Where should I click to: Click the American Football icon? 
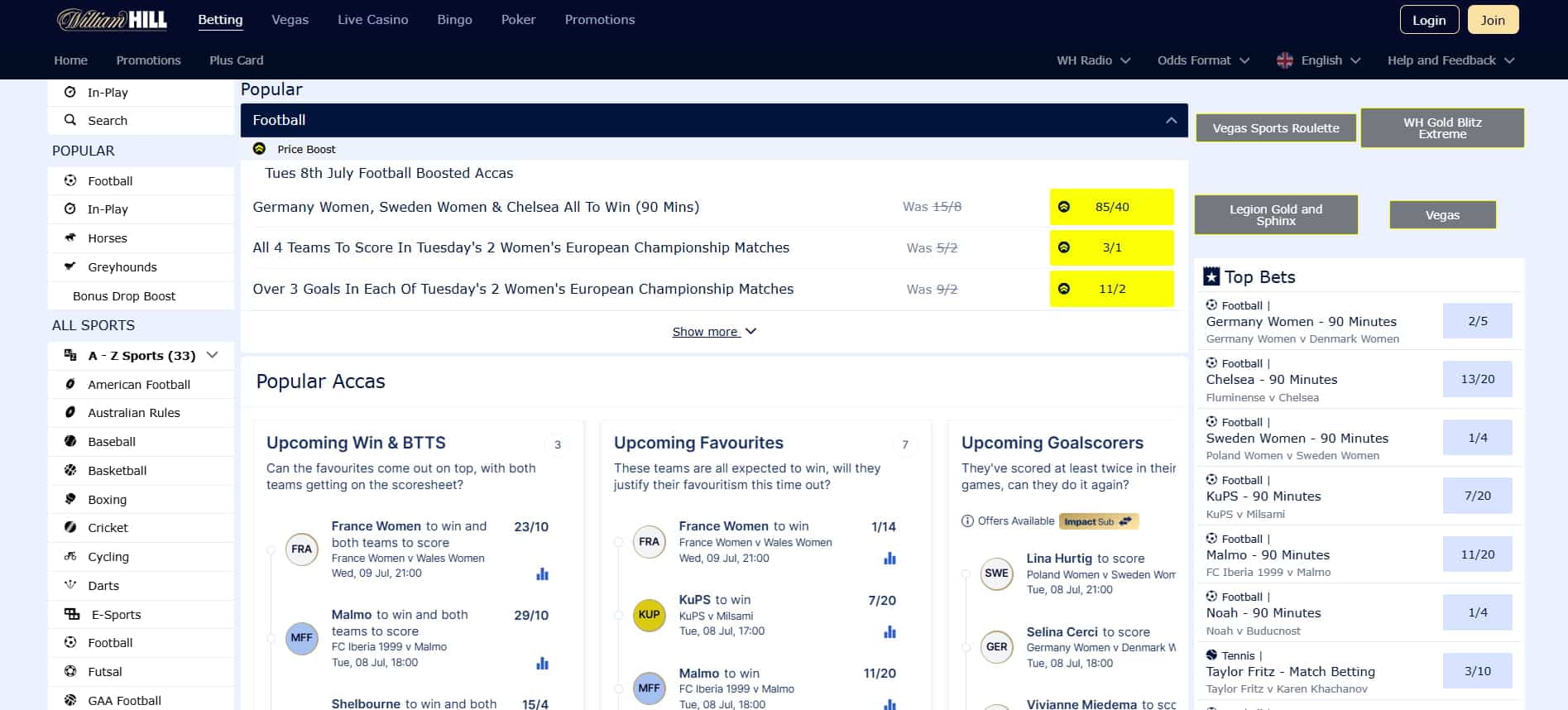click(x=70, y=384)
